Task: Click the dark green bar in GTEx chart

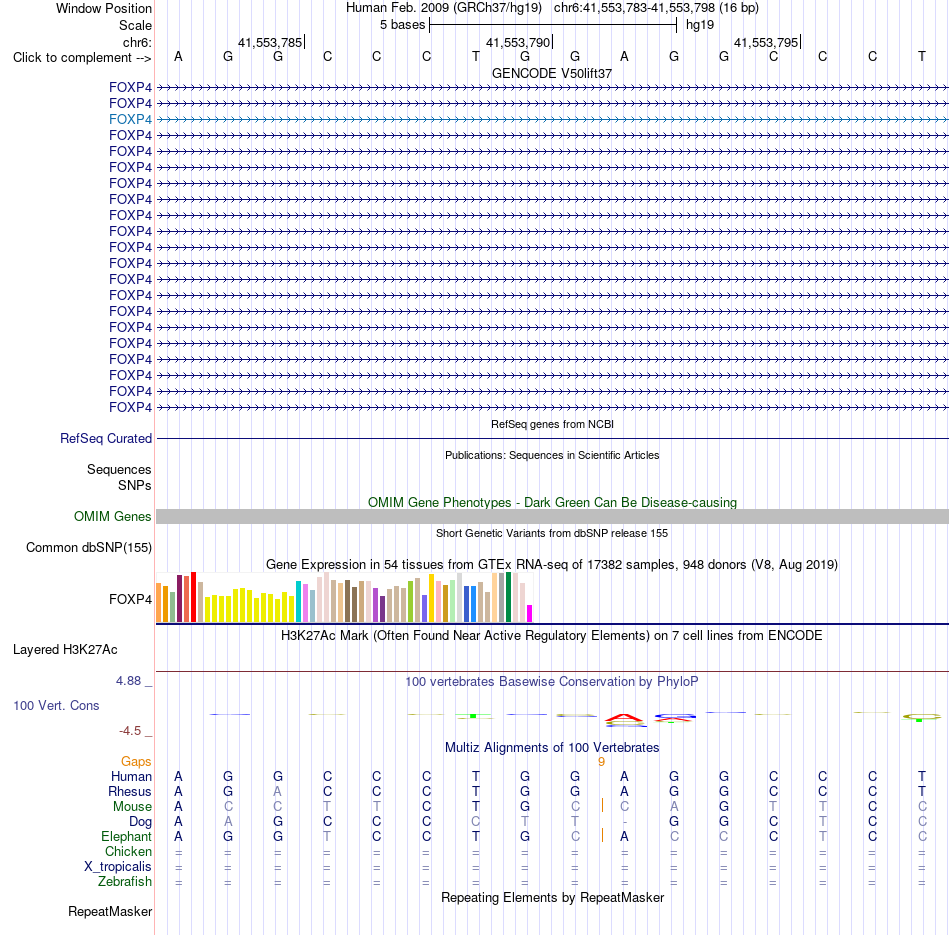Action: [x=509, y=597]
